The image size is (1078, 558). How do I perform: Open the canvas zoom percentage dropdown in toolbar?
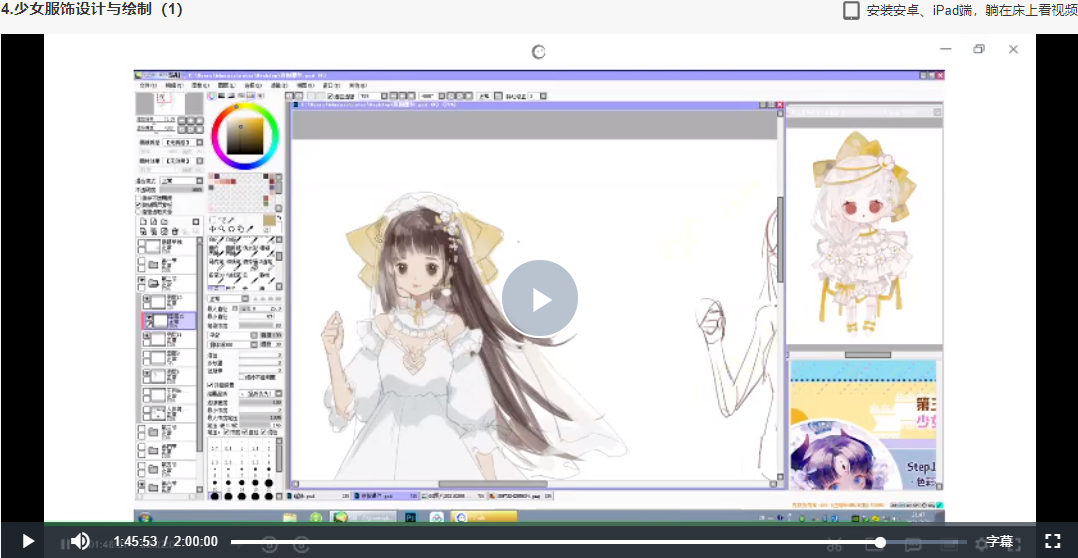point(384,96)
